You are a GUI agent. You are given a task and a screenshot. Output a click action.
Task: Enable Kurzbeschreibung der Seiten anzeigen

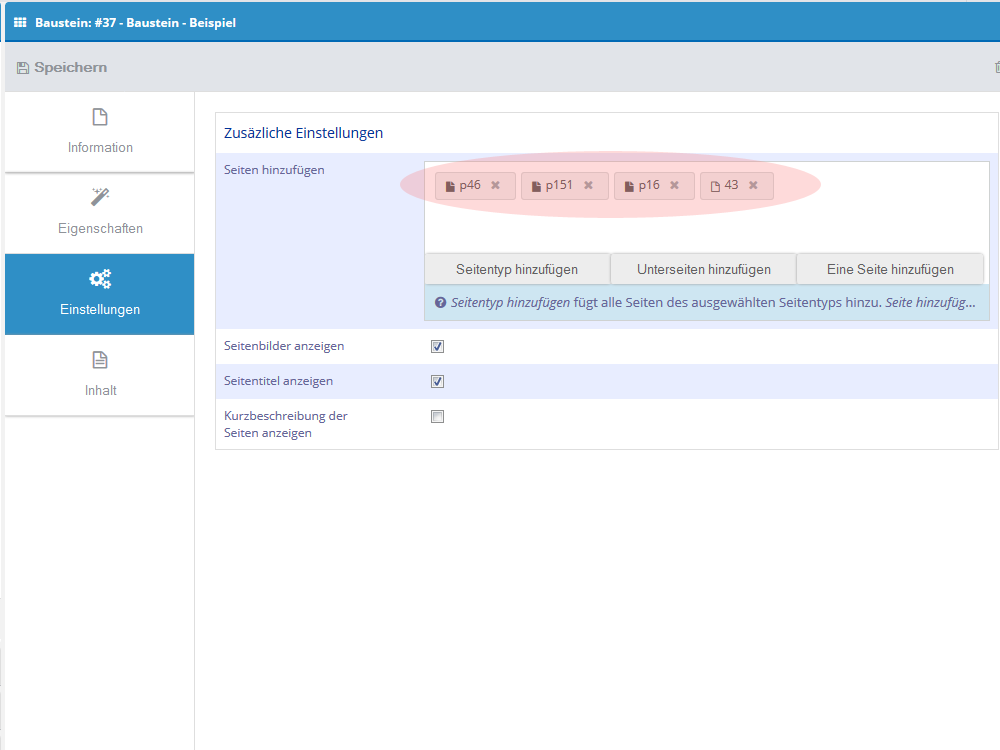click(437, 416)
